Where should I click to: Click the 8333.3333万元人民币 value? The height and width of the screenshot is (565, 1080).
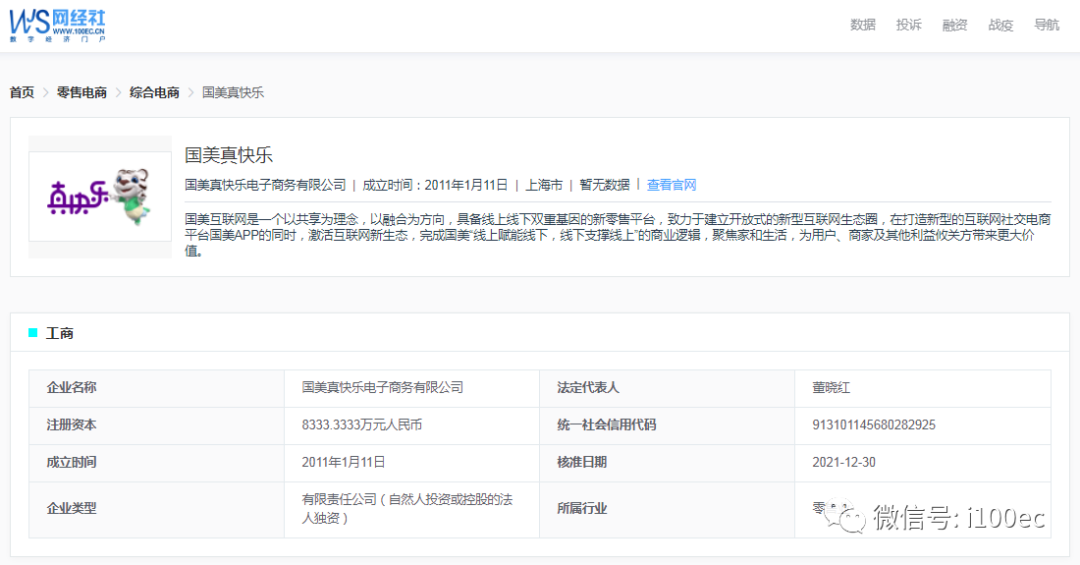pos(362,425)
